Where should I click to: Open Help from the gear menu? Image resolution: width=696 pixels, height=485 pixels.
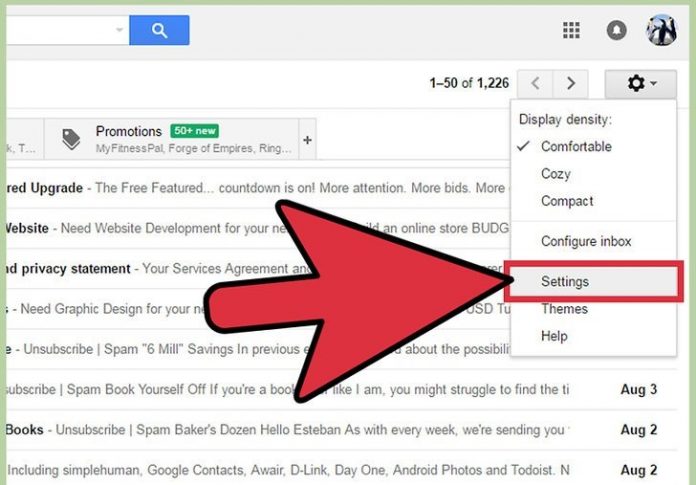click(554, 336)
